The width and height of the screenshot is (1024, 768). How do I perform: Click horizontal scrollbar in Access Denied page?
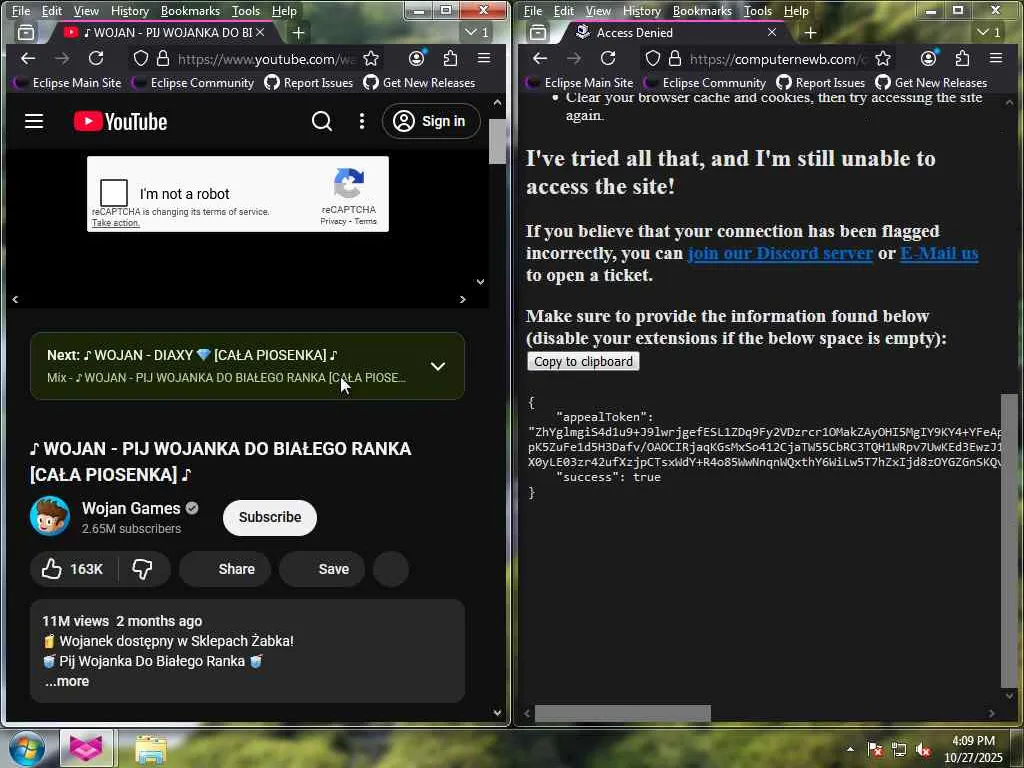(x=622, y=714)
